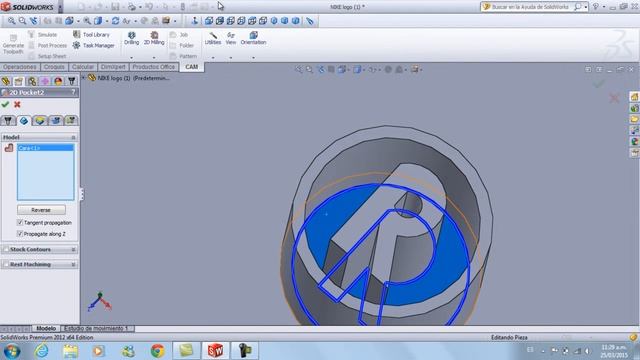Open the Utilities dropdown arrow
The height and width of the screenshot is (360, 640).
(x=213, y=58)
